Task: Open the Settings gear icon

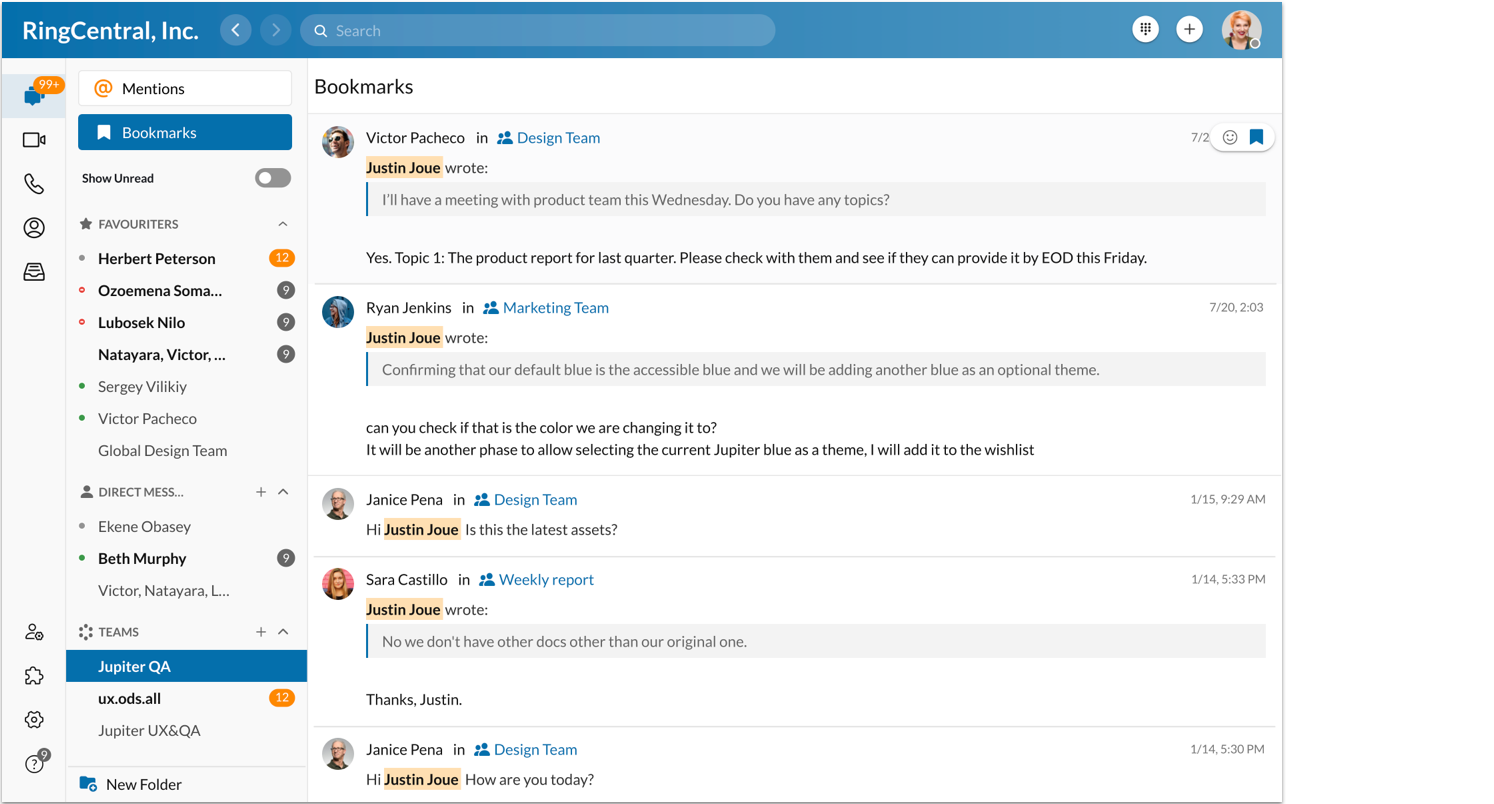Action: pos(34,720)
